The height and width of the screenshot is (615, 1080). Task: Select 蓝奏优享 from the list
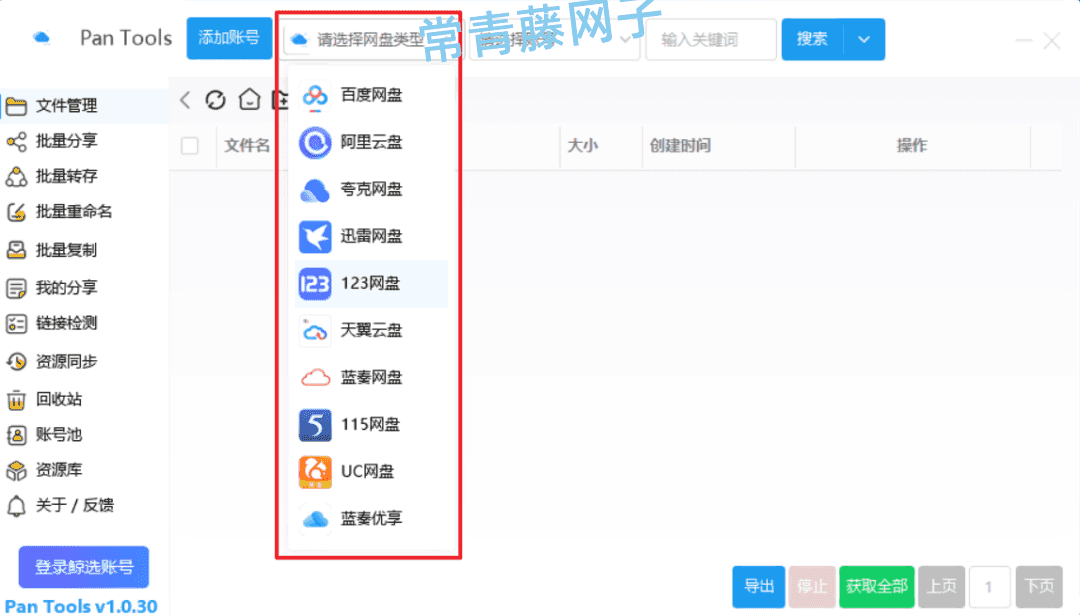click(371, 519)
